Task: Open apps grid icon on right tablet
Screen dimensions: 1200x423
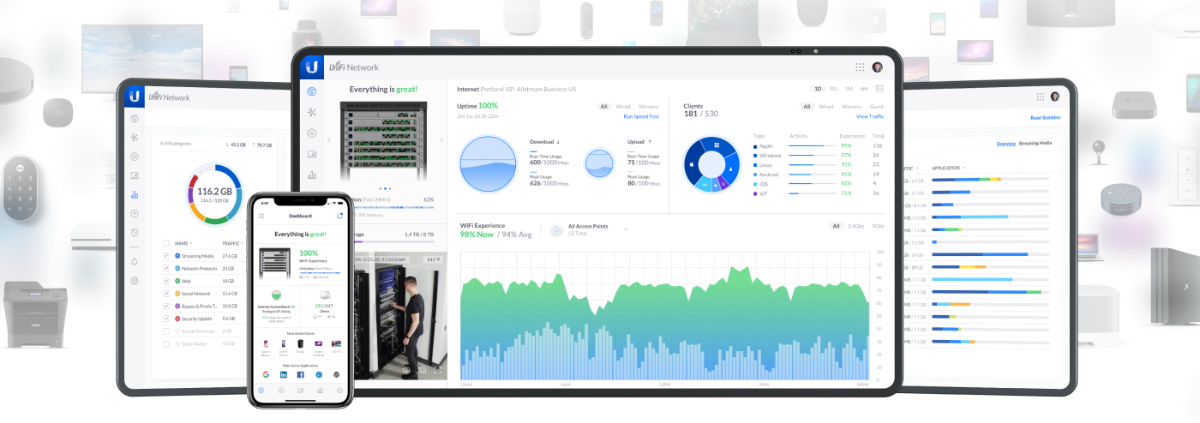Action: point(1038,97)
